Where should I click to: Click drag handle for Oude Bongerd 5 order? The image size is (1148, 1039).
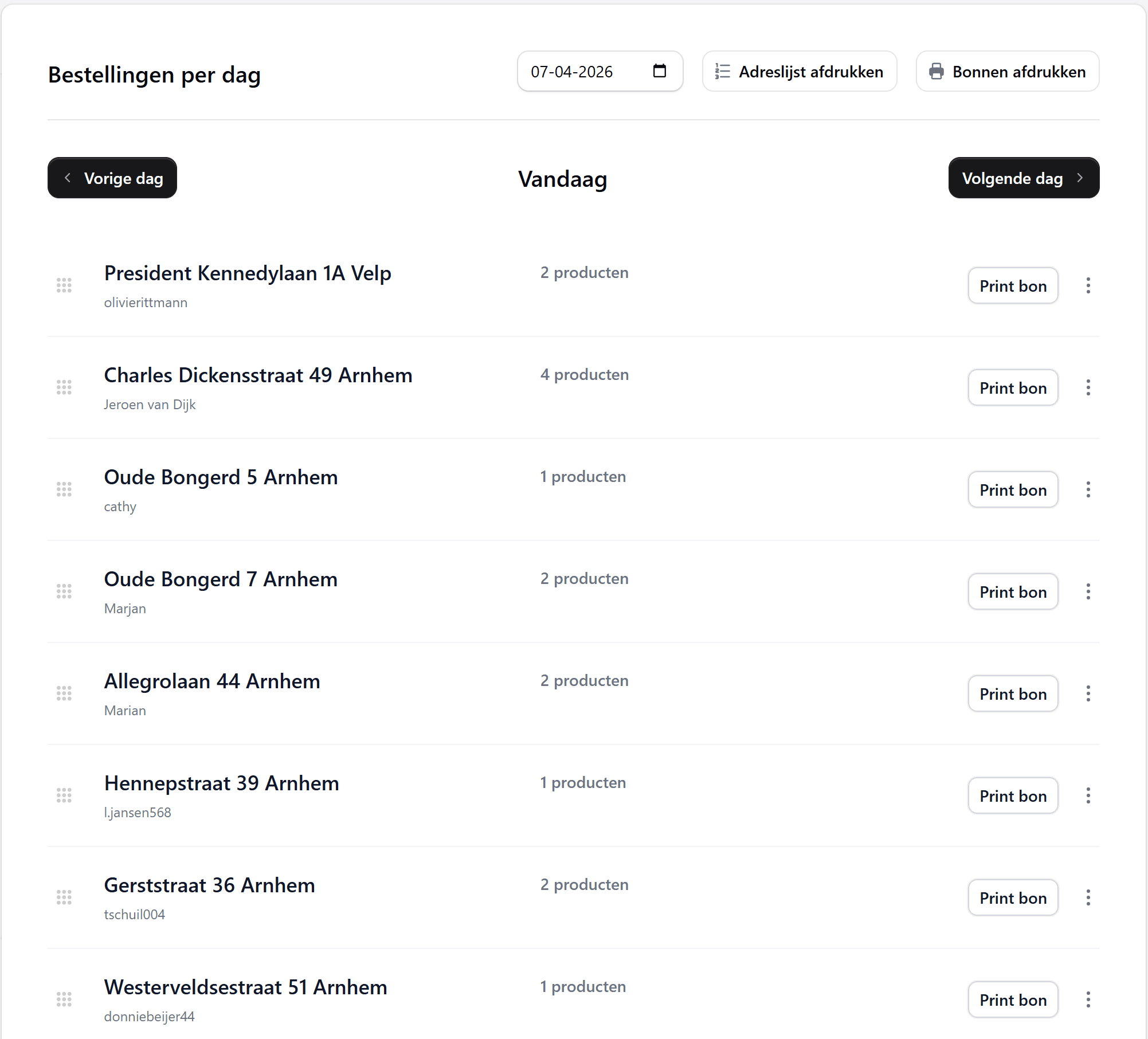click(x=64, y=489)
